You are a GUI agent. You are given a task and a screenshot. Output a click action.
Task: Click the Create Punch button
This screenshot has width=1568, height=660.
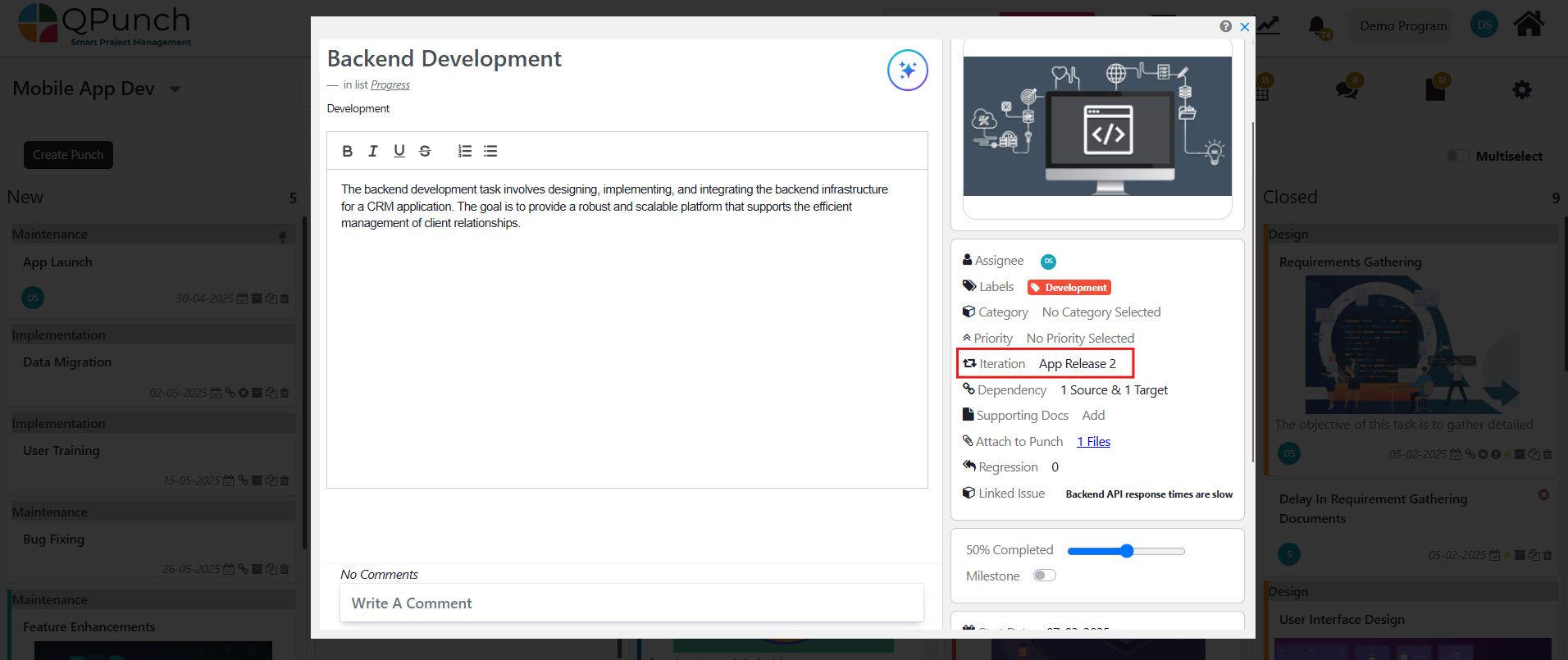pos(68,155)
